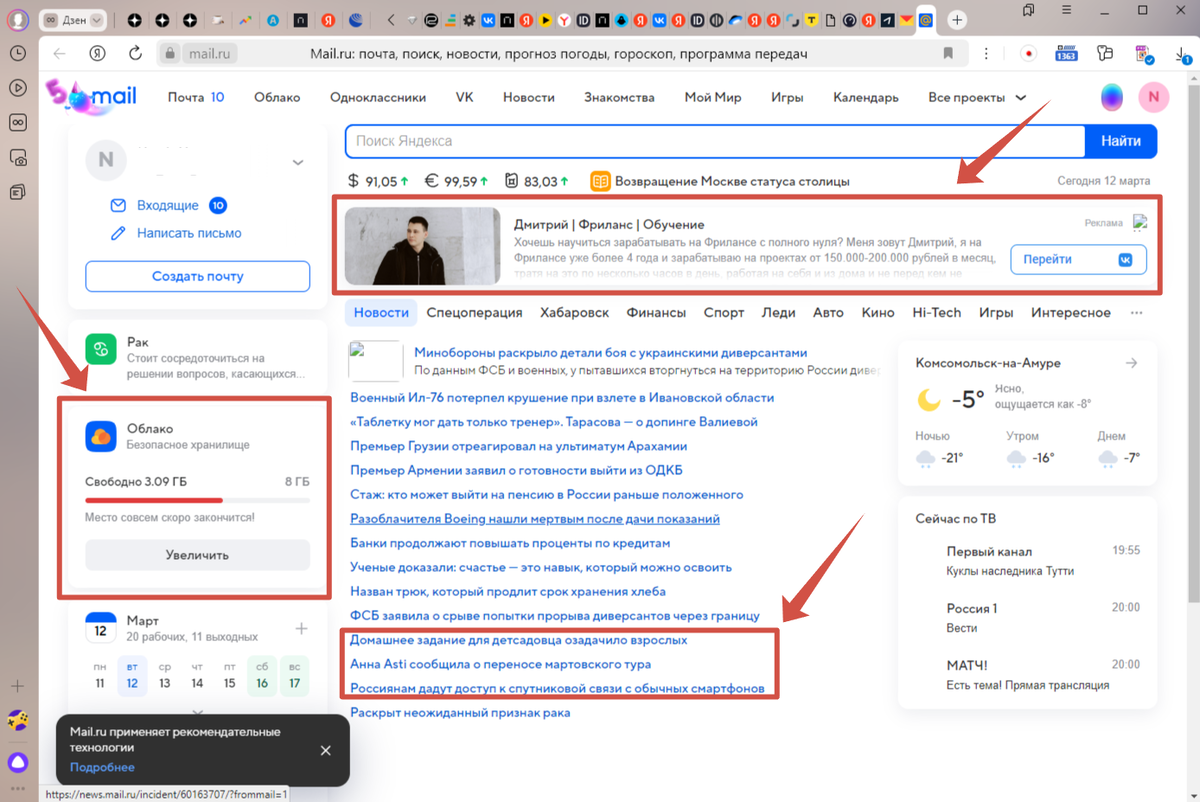The height and width of the screenshot is (802, 1200).
Task: Open the extension icon with the 1363 badge
Action: tap(1066, 53)
